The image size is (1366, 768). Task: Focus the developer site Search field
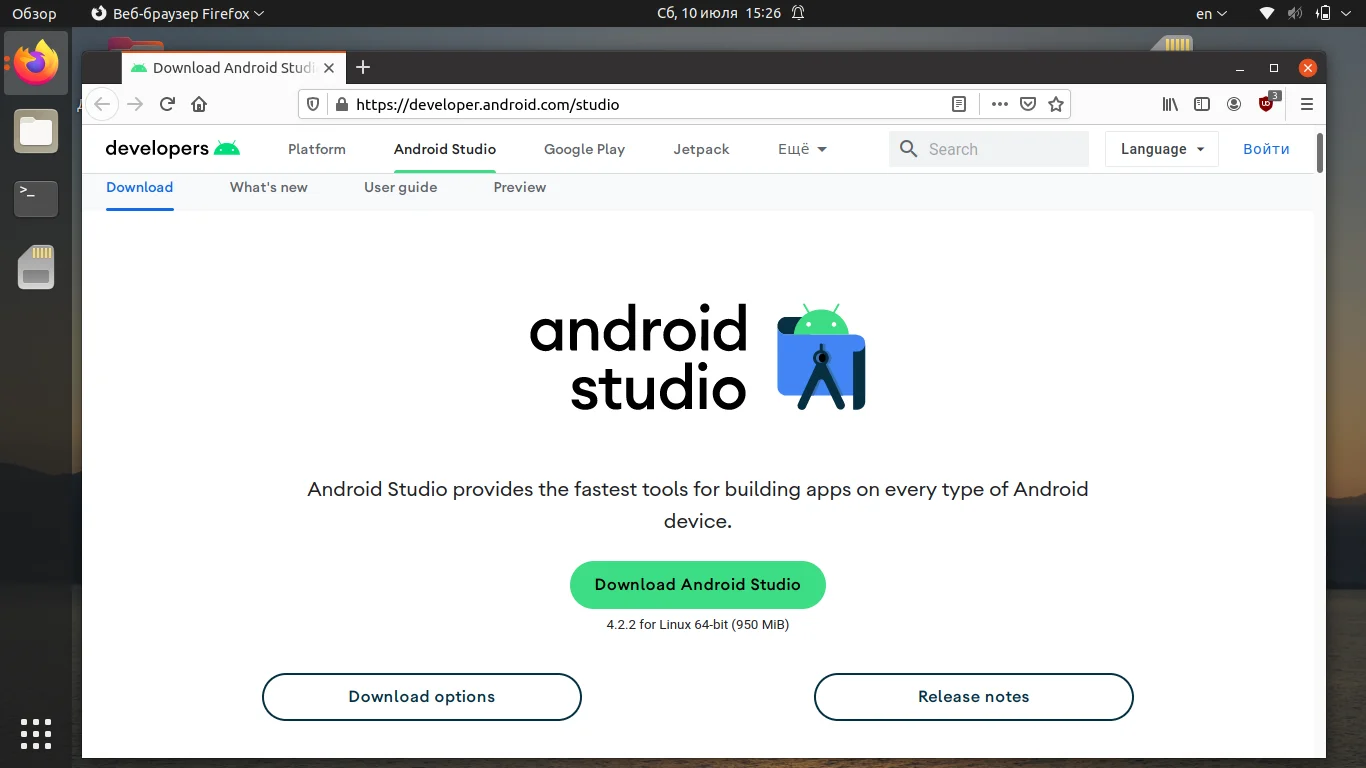(x=989, y=149)
